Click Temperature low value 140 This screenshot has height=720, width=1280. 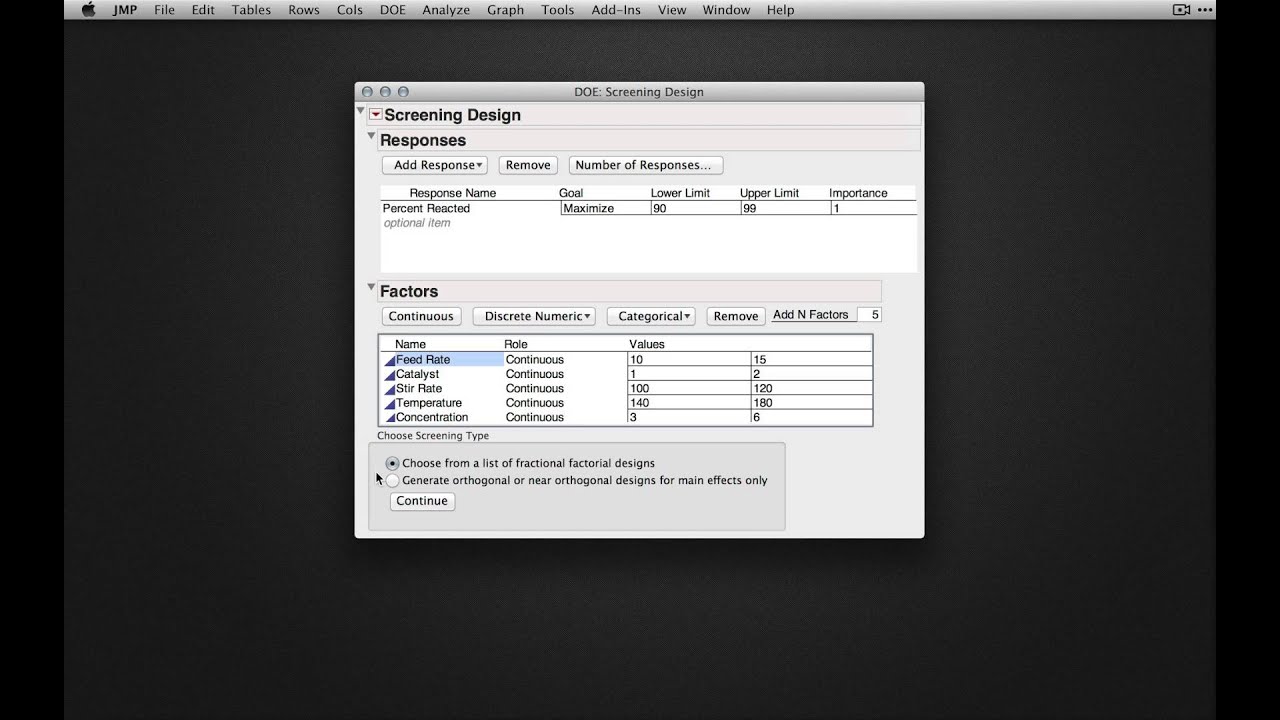pos(689,403)
